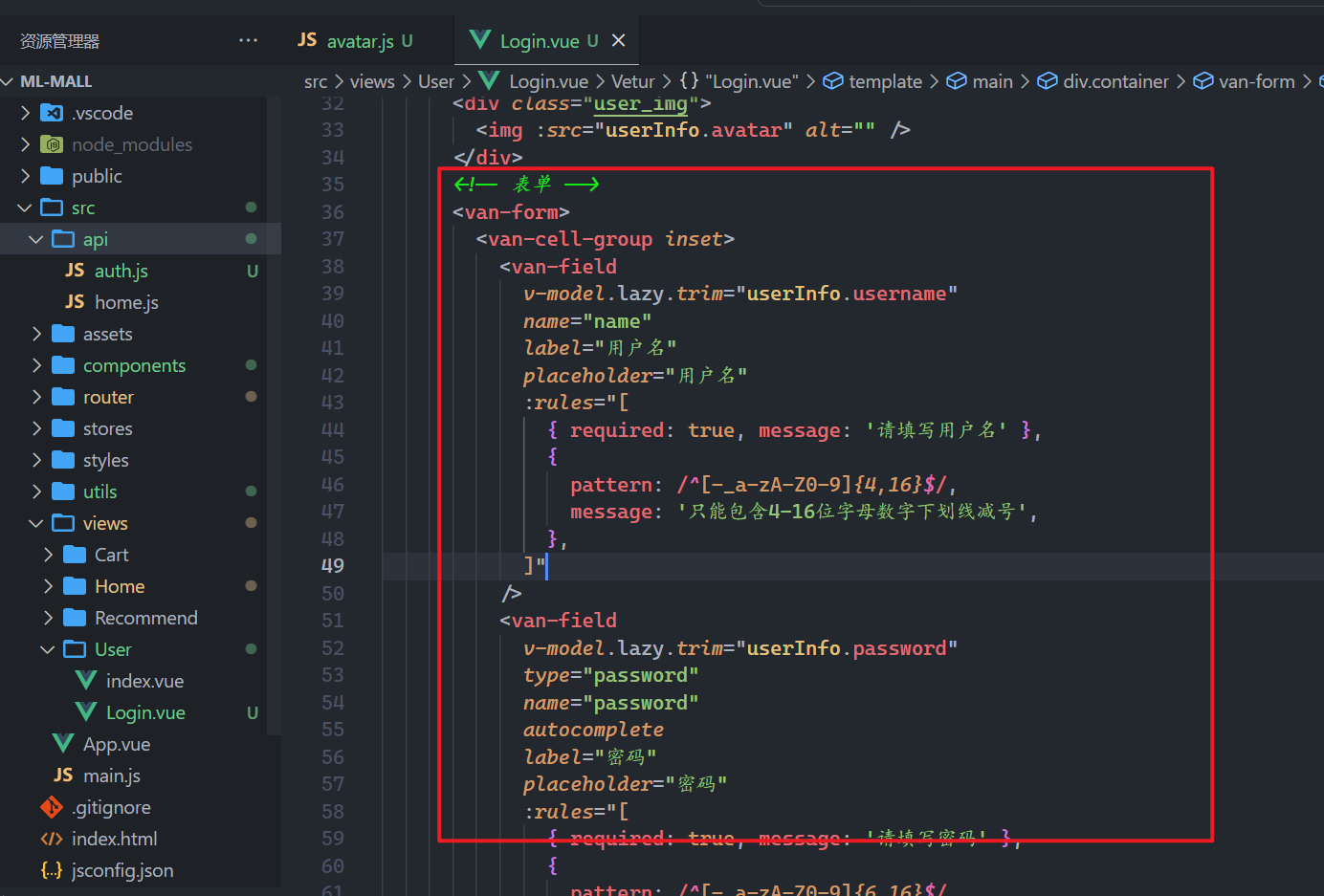
Task: Select template breadcrumb segment
Action: tap(872, 81)
